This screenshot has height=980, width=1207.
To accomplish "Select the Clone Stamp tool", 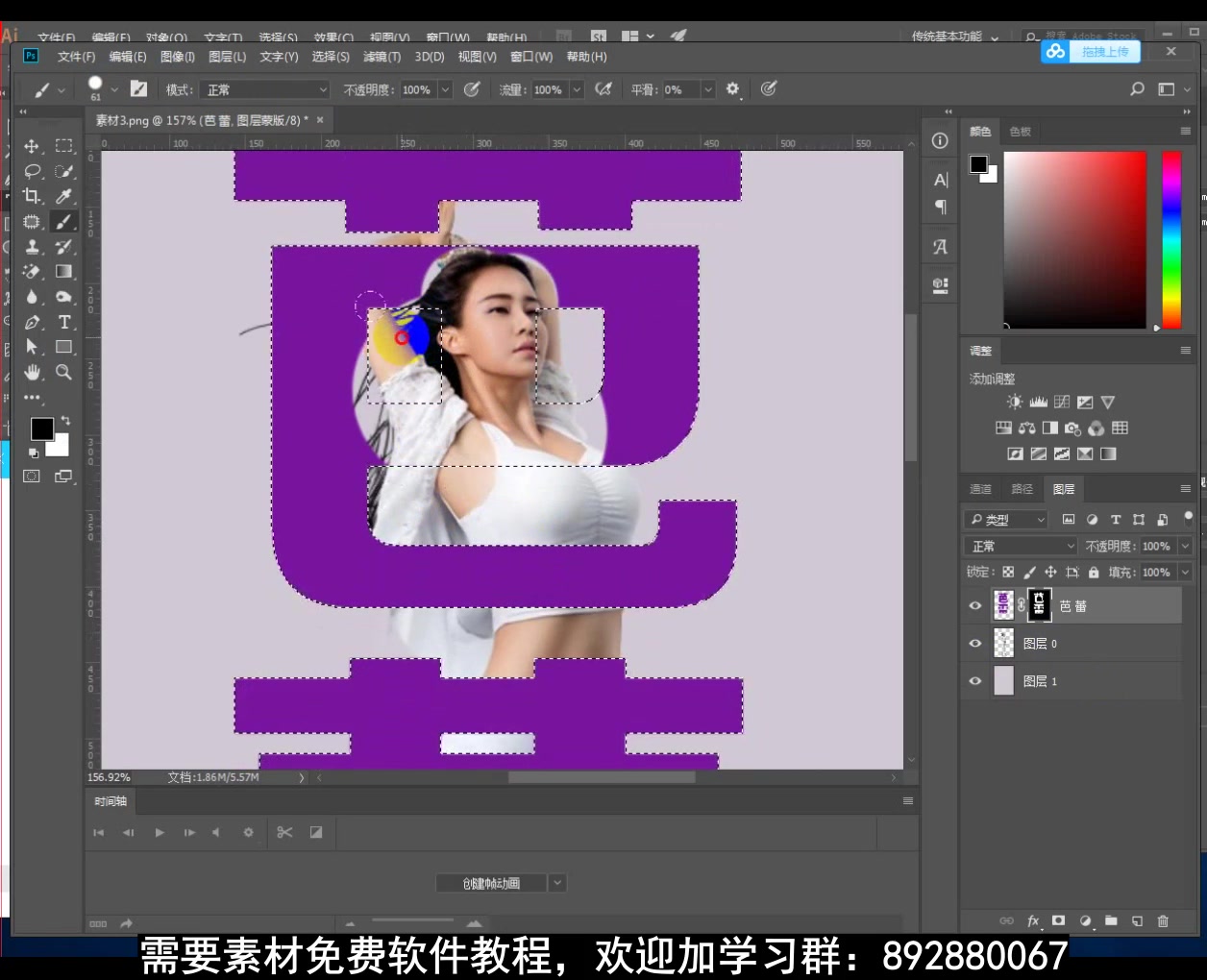I will click(x=32, y=246).
